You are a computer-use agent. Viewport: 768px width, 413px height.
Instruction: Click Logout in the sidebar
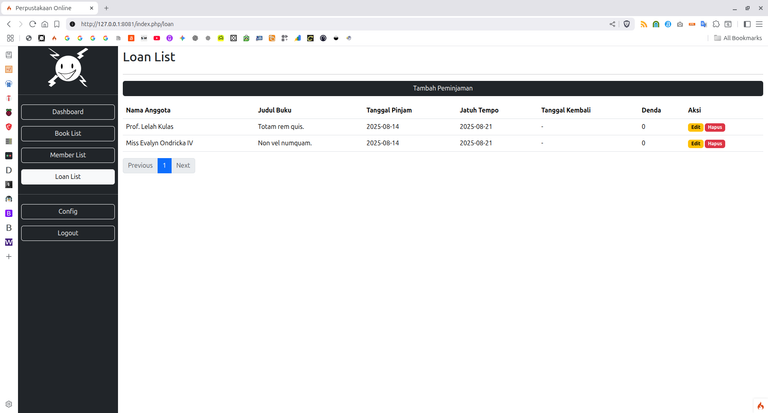click(68, 233)
